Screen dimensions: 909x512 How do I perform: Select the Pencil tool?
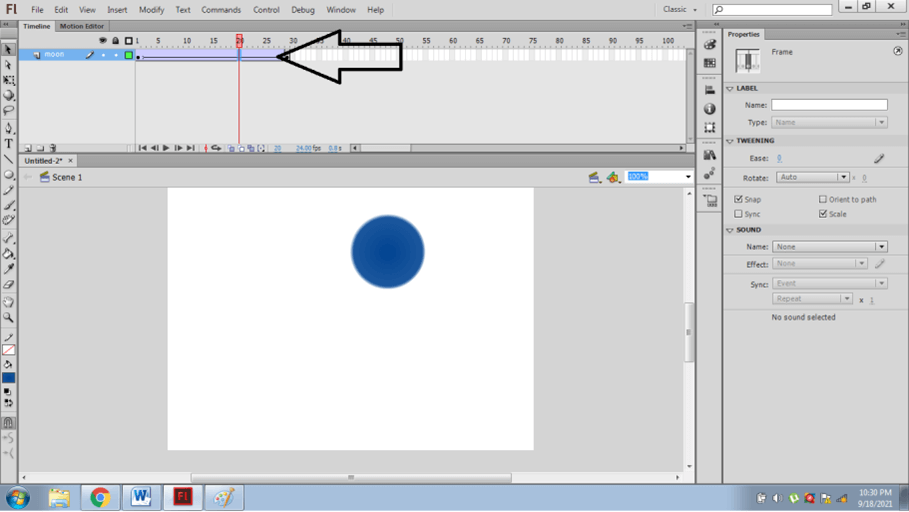(x=8, y=190)
